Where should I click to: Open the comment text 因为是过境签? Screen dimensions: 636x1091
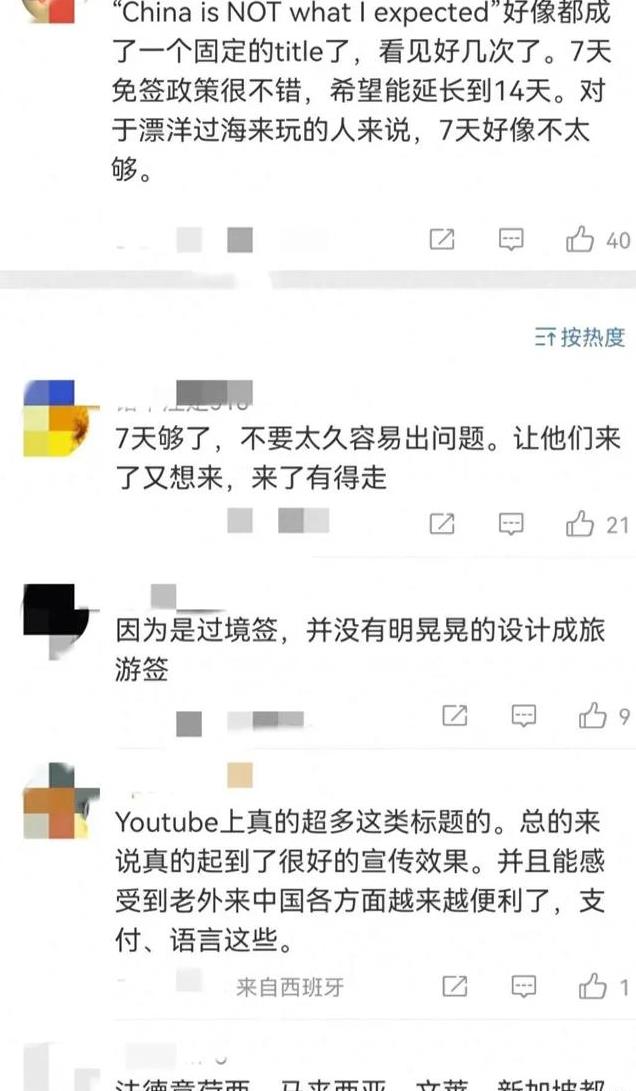coord(360,650)
